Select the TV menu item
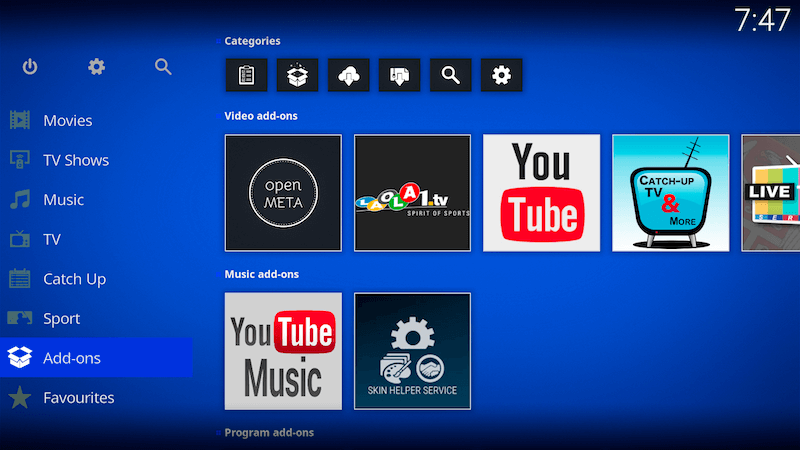 [96, 239]
